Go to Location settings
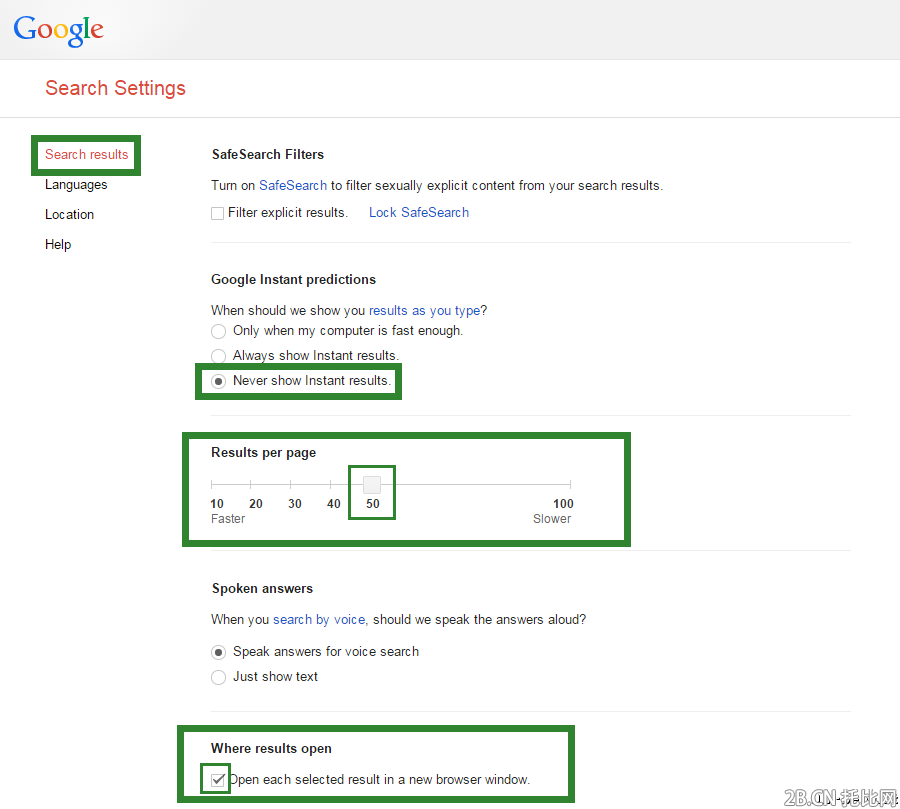Viewport: 900px width, 809px height. 69,215
